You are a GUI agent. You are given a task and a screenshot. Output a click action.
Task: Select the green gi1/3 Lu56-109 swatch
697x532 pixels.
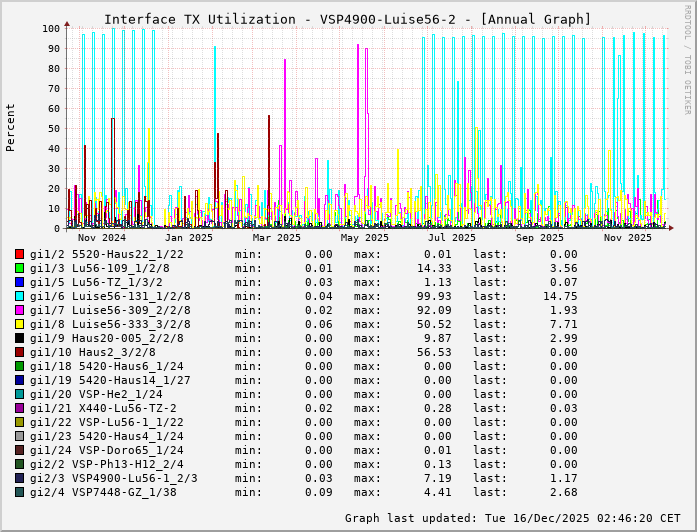[19, 268]
